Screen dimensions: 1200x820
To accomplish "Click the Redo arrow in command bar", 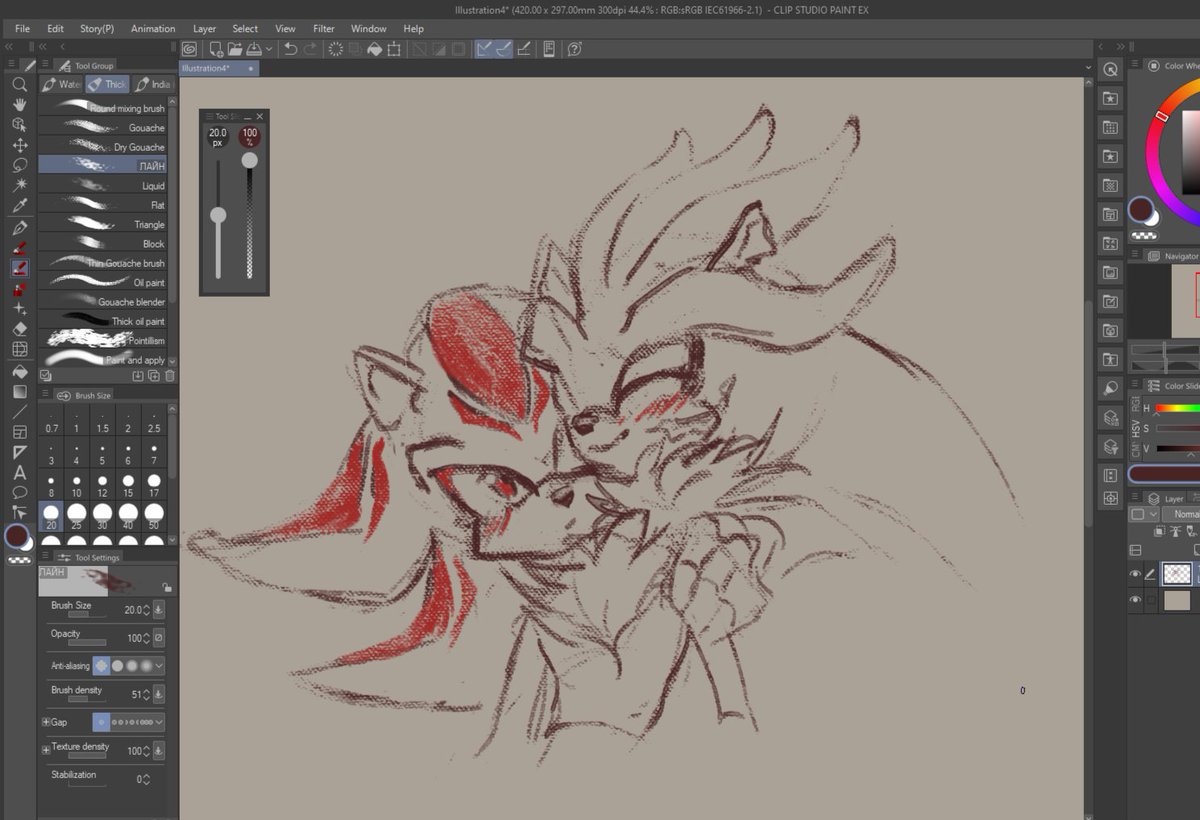I will tap(310, 48).
